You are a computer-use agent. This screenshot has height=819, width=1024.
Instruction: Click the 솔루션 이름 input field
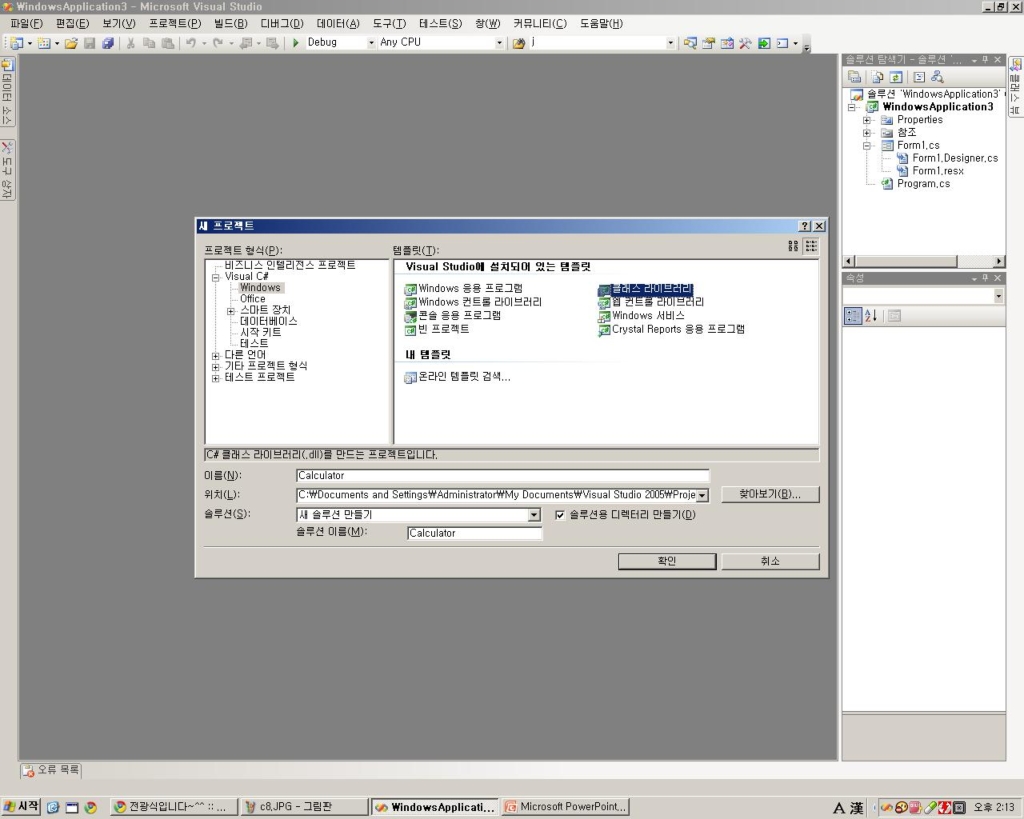[474, 534]
